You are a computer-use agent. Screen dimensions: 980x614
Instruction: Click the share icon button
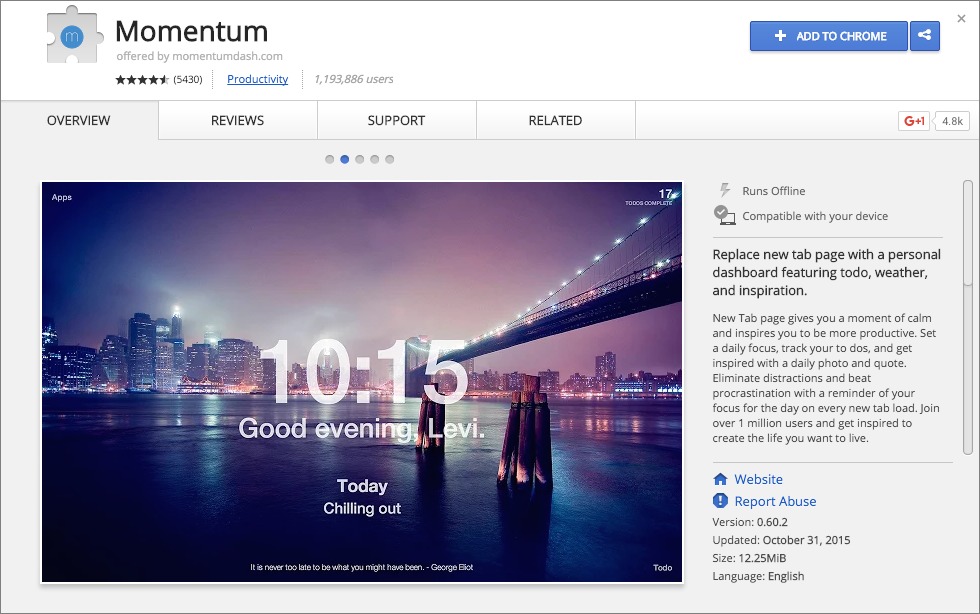tap(924, 36)
